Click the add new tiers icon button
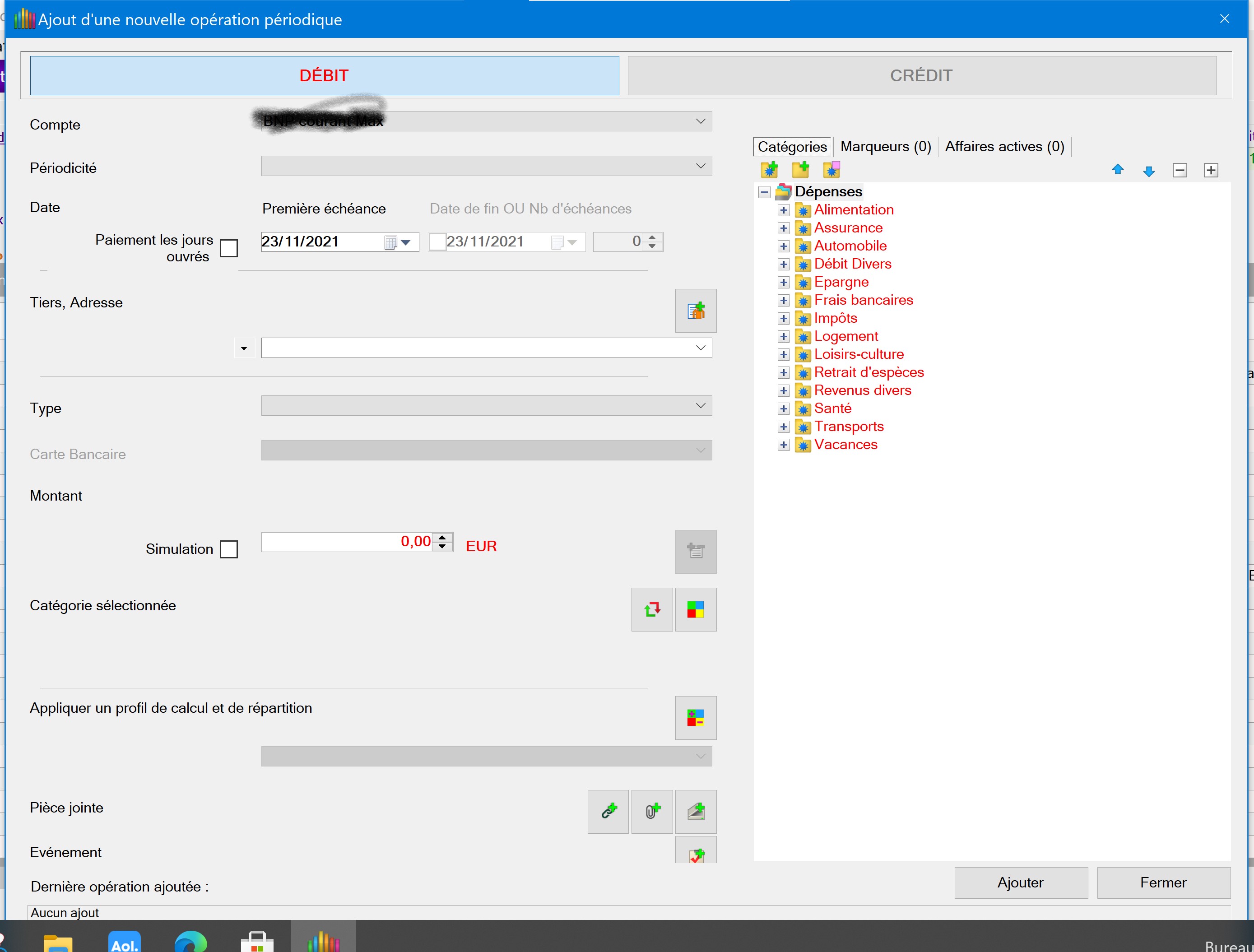This screenshot has width=1254, height=952. click(696, 311)
